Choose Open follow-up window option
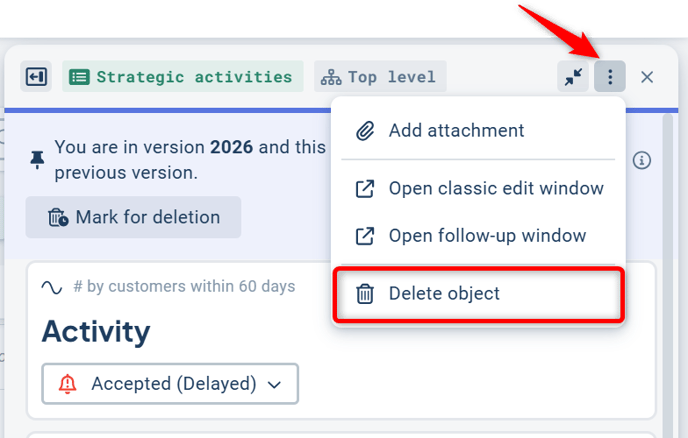This screenshot has width=688, height=438. point(487,236)
